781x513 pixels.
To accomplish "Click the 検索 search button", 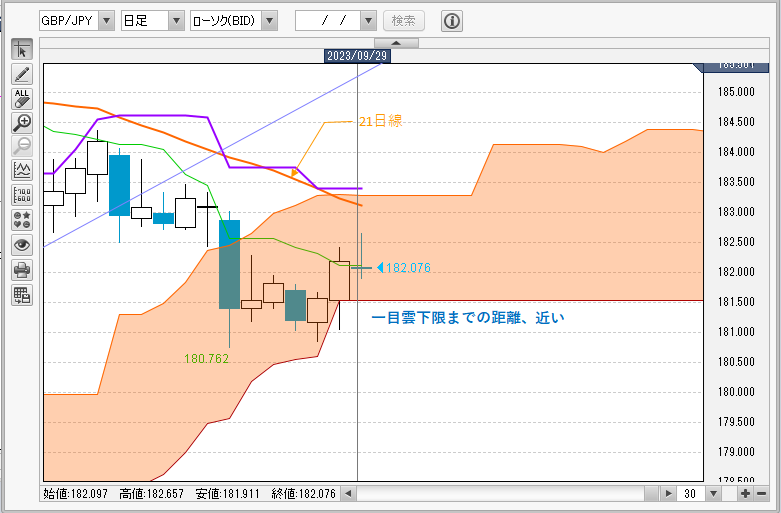I will tap(404, 21).
